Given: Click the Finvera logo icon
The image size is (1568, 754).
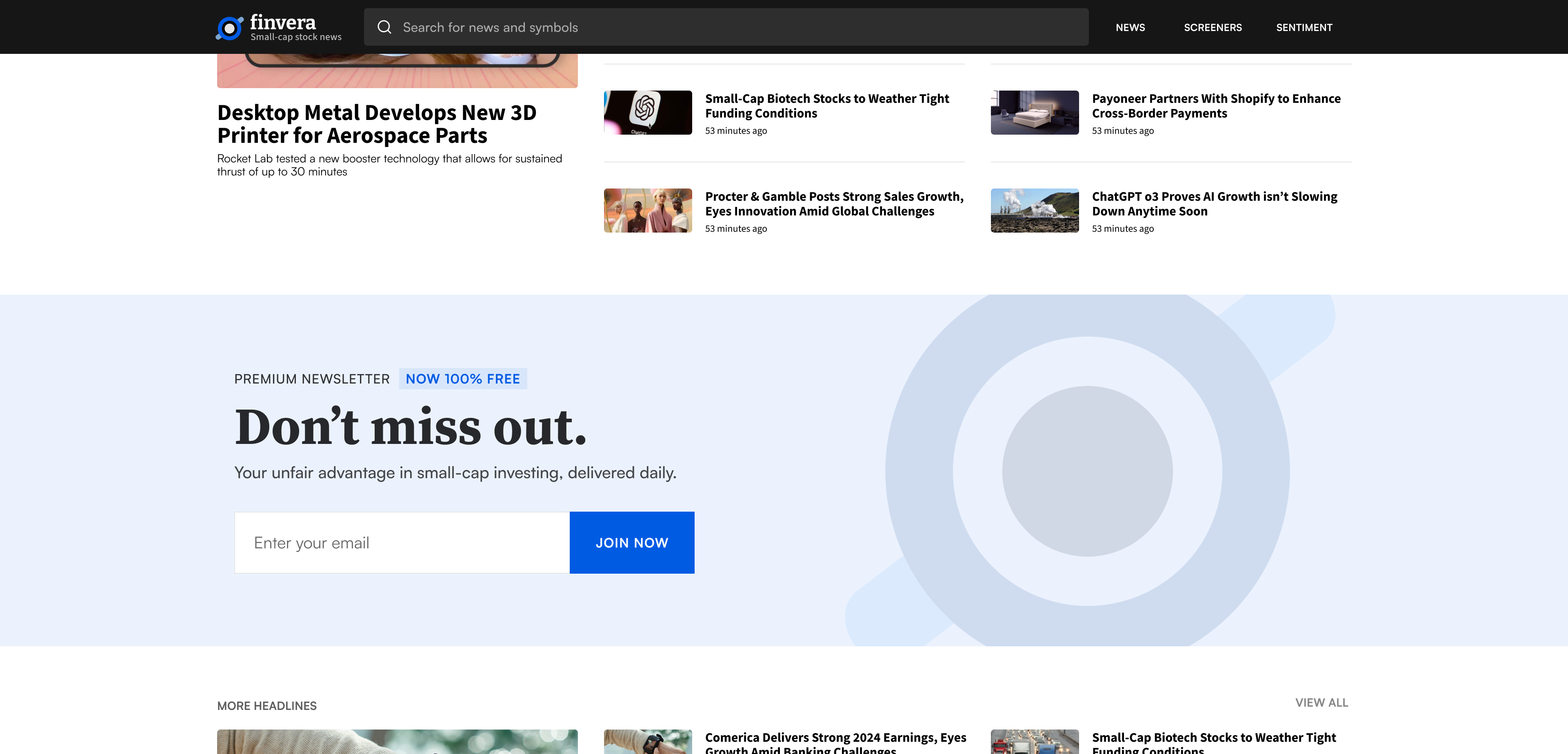Looking at the screenshot, I should [229, 28].
